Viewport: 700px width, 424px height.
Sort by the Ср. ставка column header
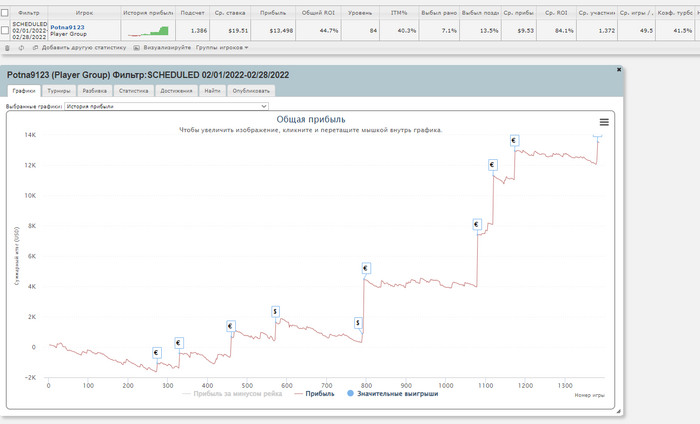[230, 13]
